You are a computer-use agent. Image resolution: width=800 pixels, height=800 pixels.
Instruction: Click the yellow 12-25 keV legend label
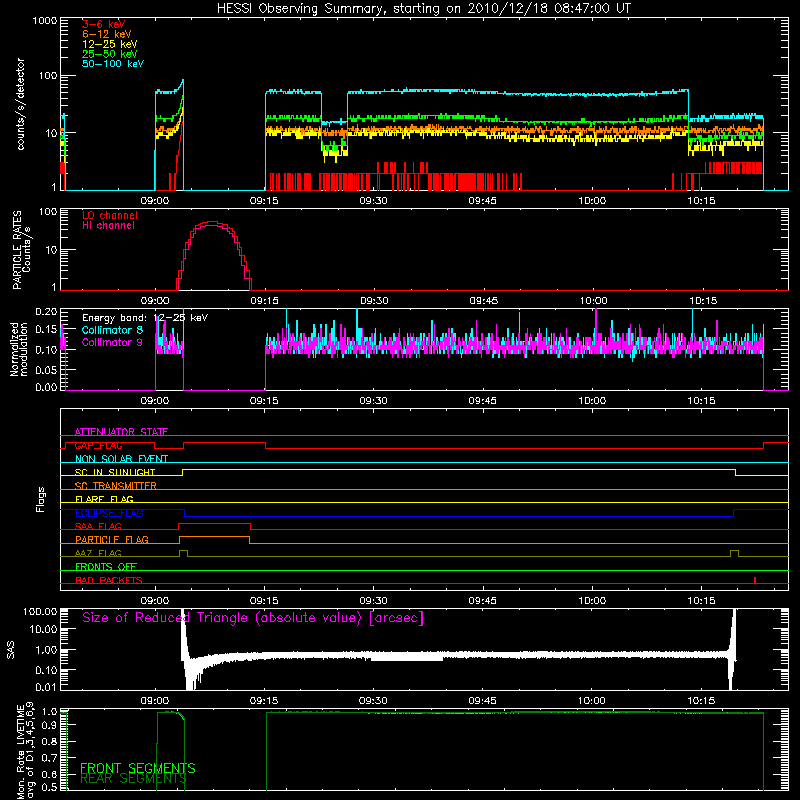(110, 44)
